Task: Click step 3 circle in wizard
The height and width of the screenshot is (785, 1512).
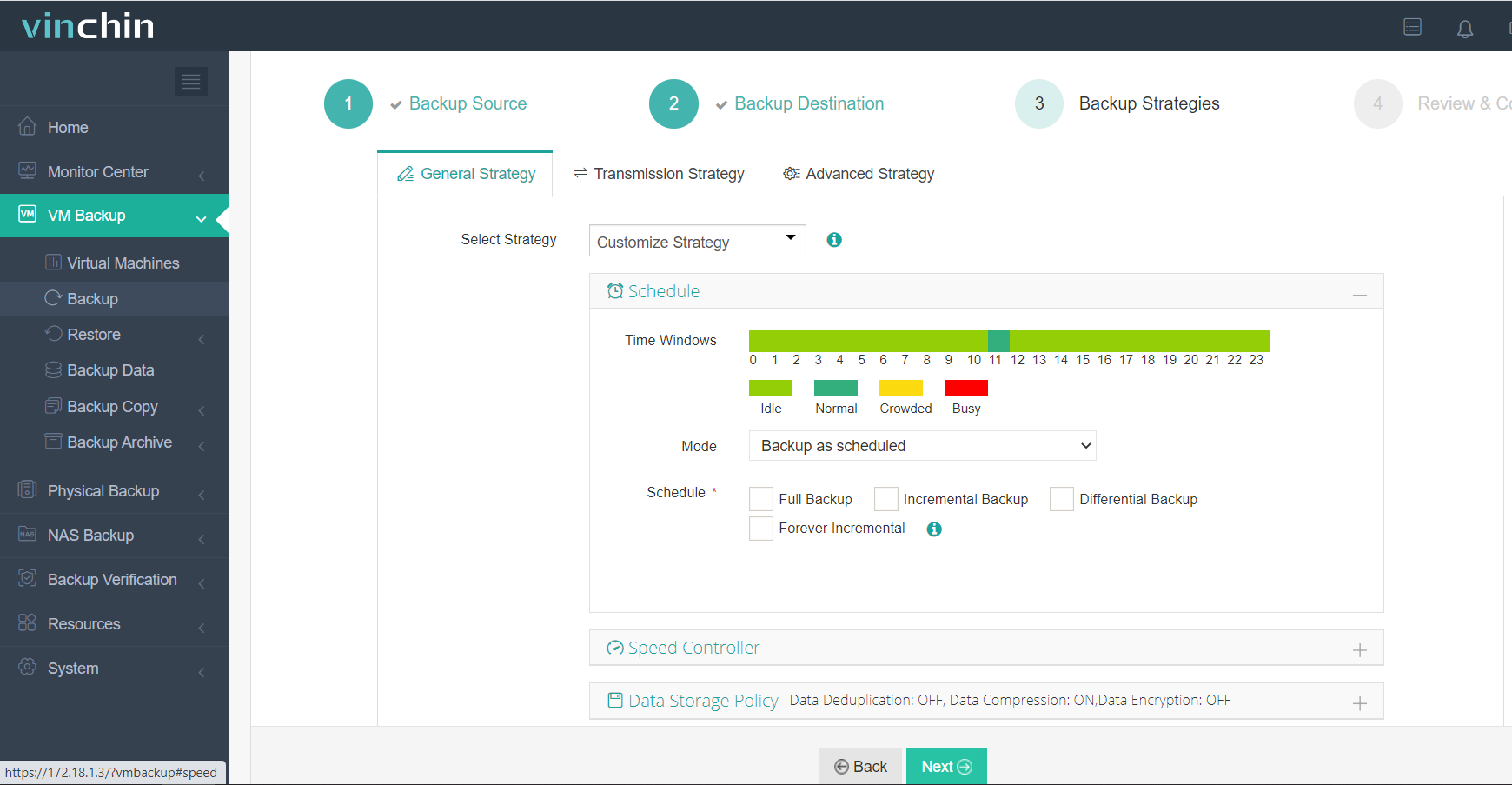Action: tap(1039, 103)
